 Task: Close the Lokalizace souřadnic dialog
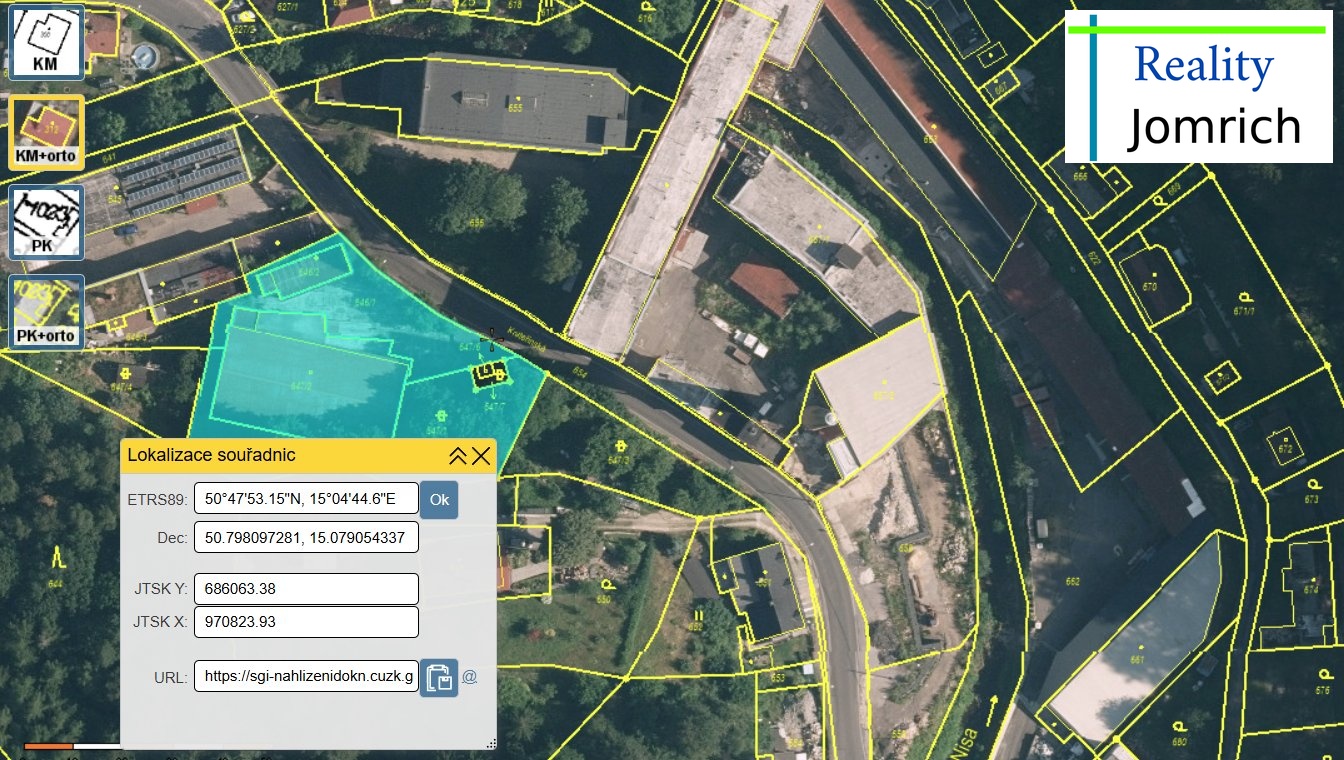483,455
